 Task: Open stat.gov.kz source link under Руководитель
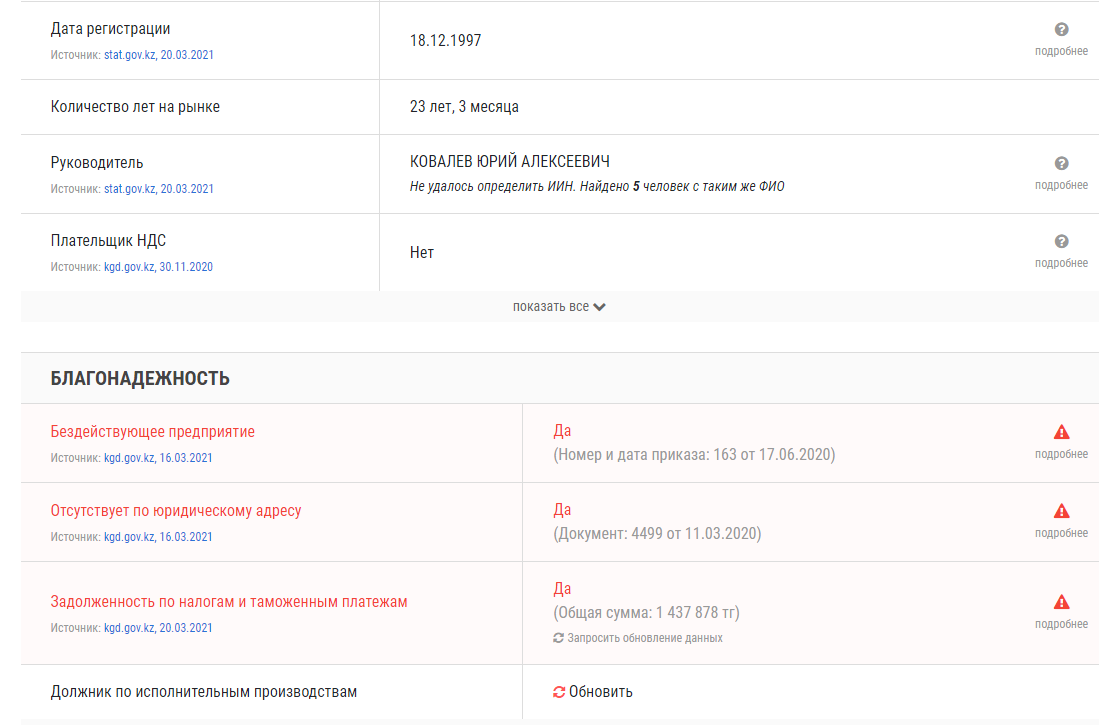[x=159, y=189]
